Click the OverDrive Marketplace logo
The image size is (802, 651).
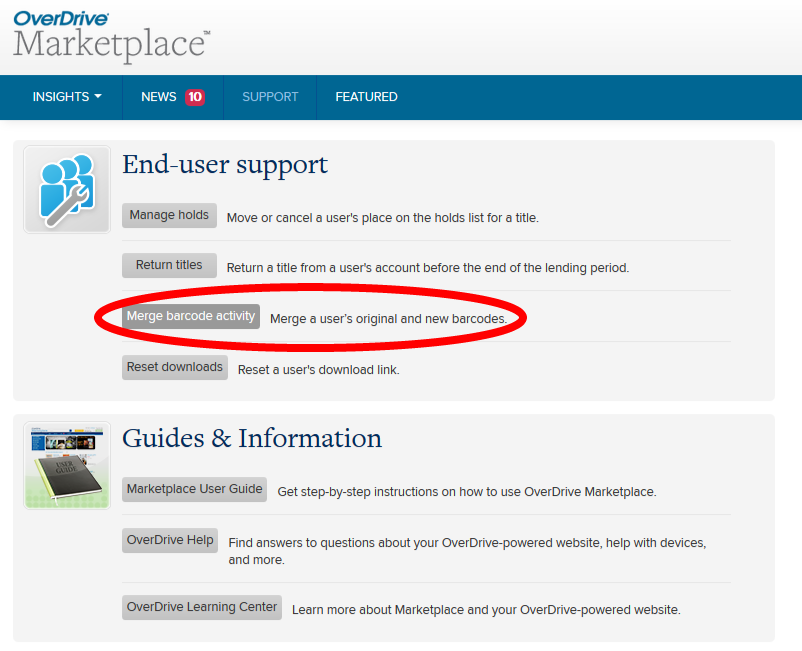(x=110, y=37)
